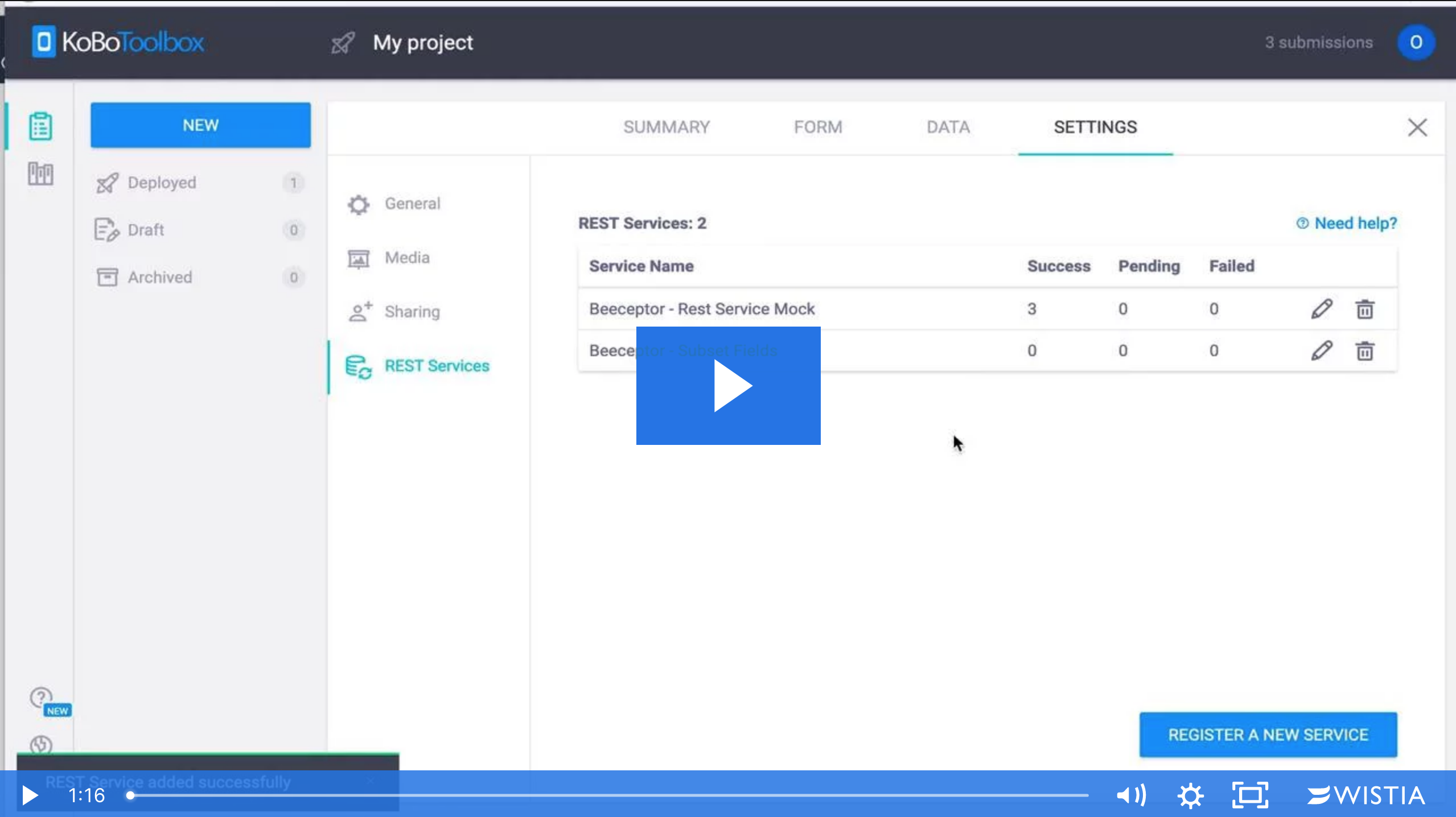Edit the second Beeceptor service row
Image resolution: width=1456 pixels, height=817 pixels.
[1321, 350]
